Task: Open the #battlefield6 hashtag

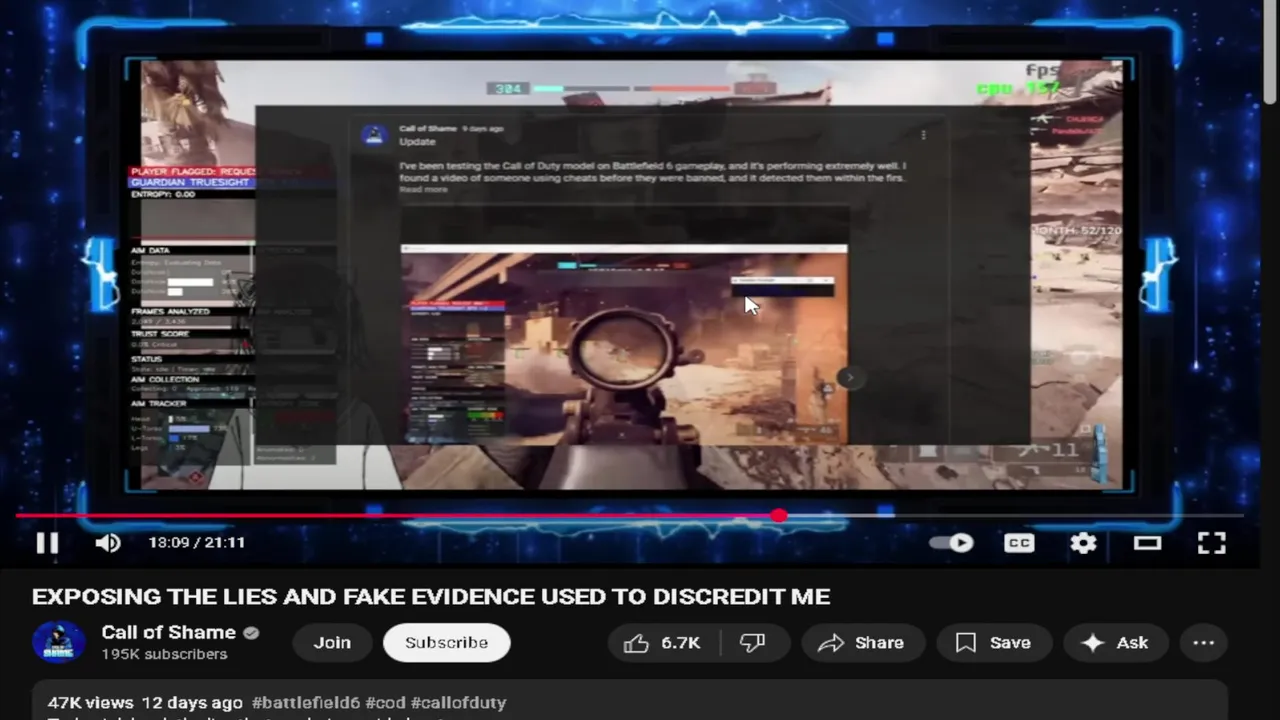Action: pyautogui.click(x=306, y=703)
